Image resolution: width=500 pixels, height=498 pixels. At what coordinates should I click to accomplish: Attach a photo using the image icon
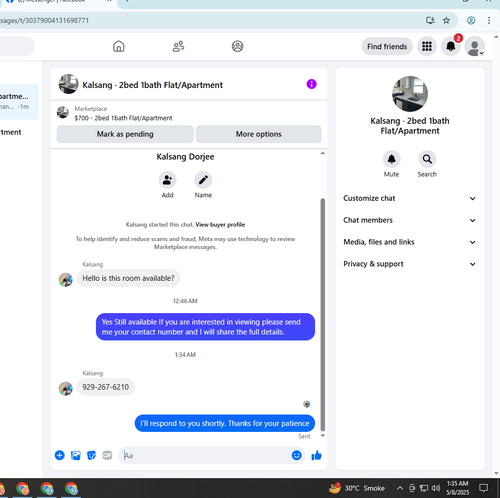pyautogui.click(x=76, y=455)
